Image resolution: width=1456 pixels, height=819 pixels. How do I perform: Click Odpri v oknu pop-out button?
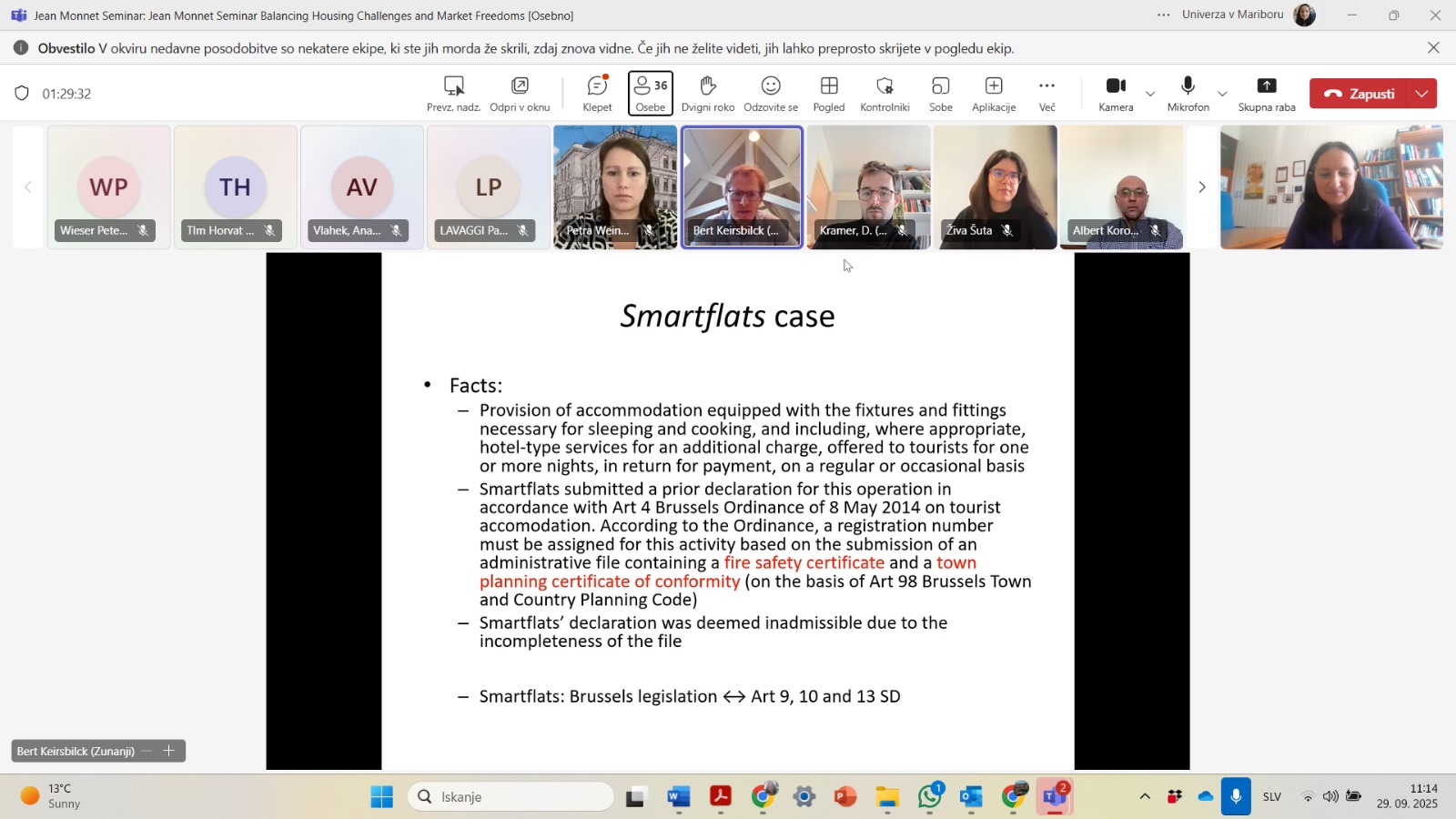tap(520, 93)
